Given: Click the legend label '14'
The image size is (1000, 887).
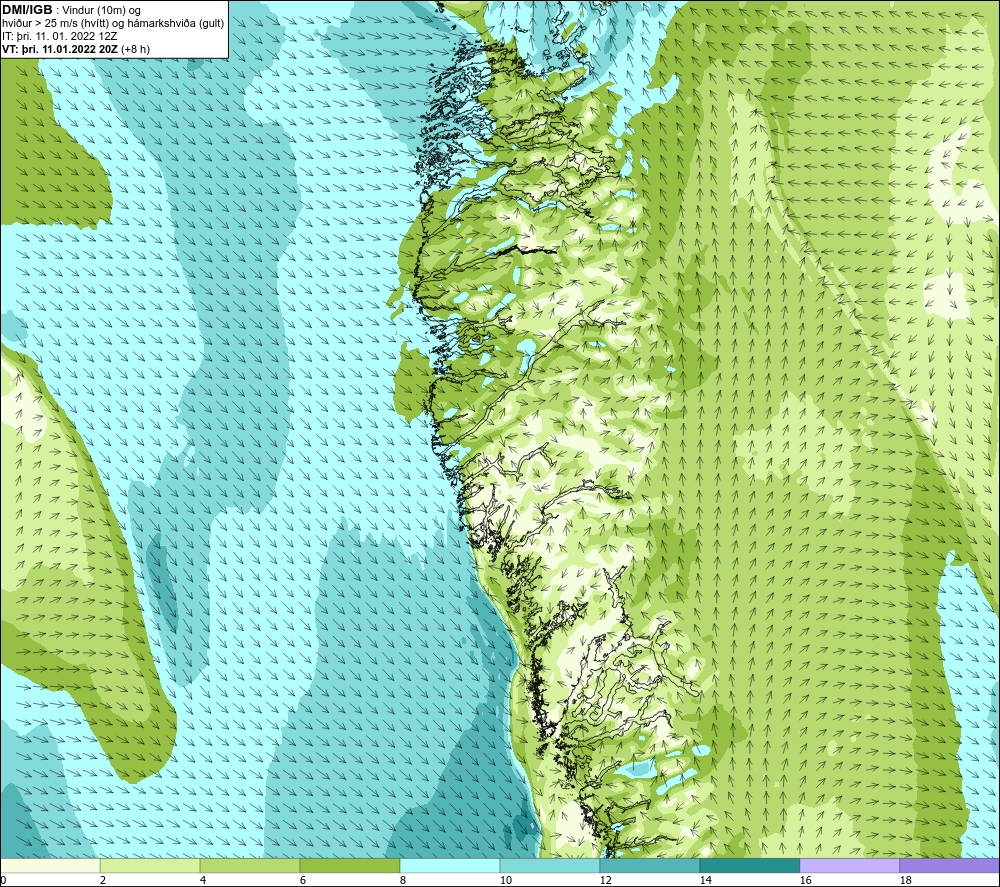Looking at the screenshot, I should pos(705,880).
